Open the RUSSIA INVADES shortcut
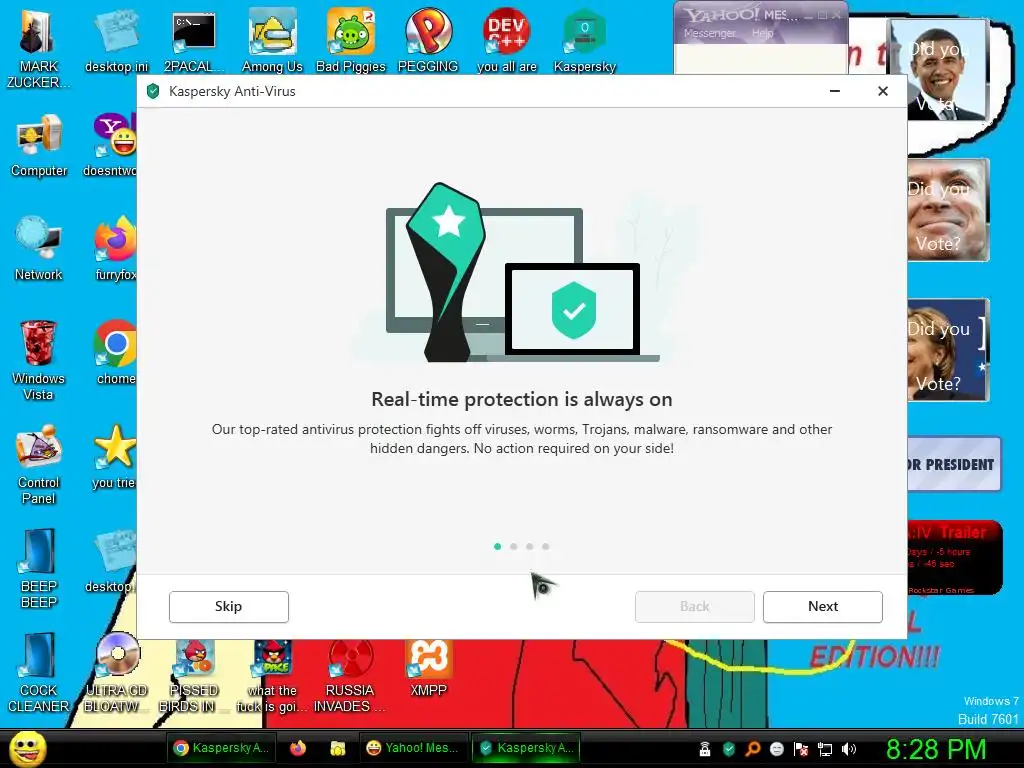Screen dimensions: 1024x768 [349, 677]
